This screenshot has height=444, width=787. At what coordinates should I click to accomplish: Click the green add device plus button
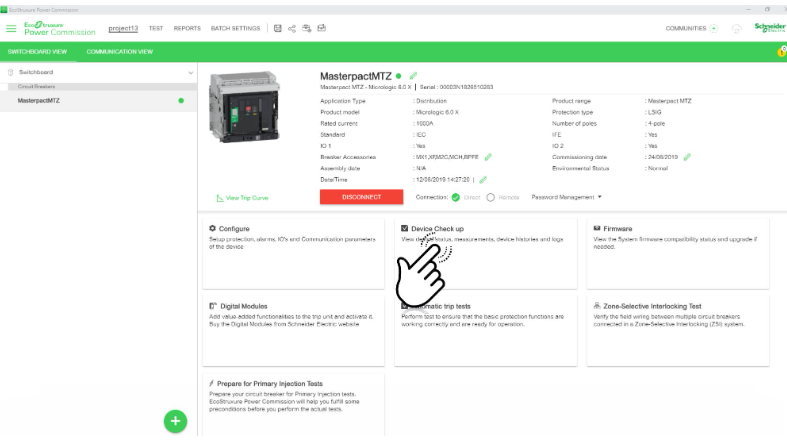pos(175,421)
